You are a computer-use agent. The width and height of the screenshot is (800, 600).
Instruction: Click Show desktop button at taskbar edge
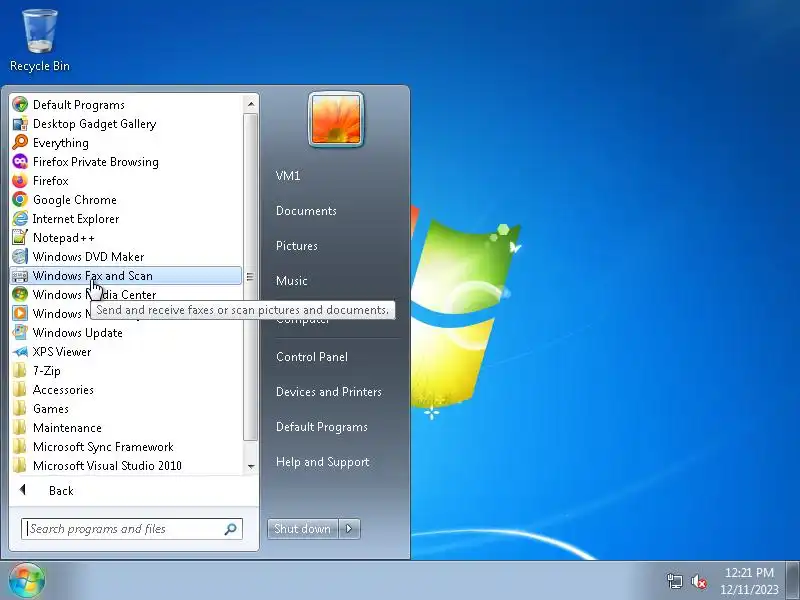[794, 581]
